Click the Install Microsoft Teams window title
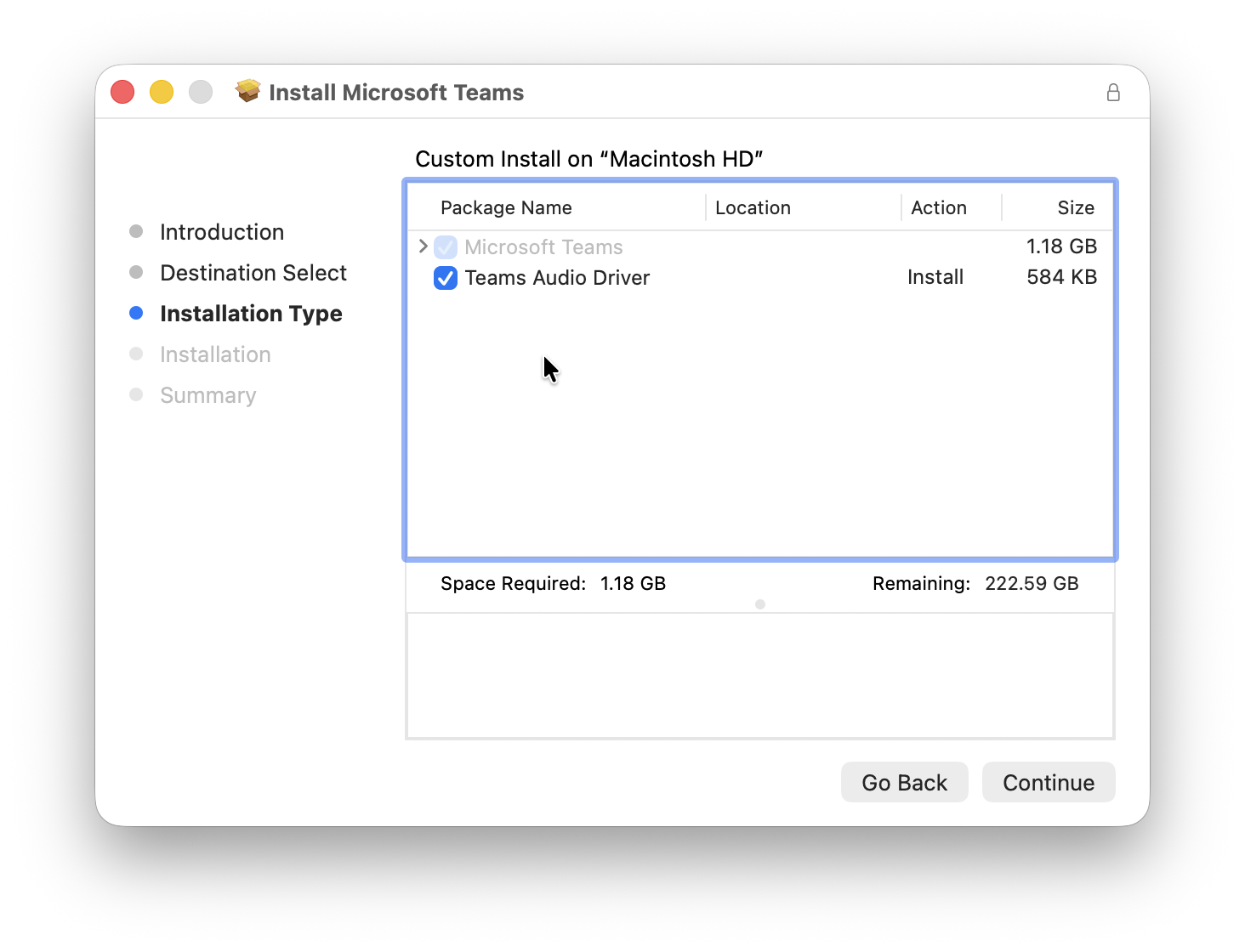This screenshot has height=952, width=1245. pos(396,93)
